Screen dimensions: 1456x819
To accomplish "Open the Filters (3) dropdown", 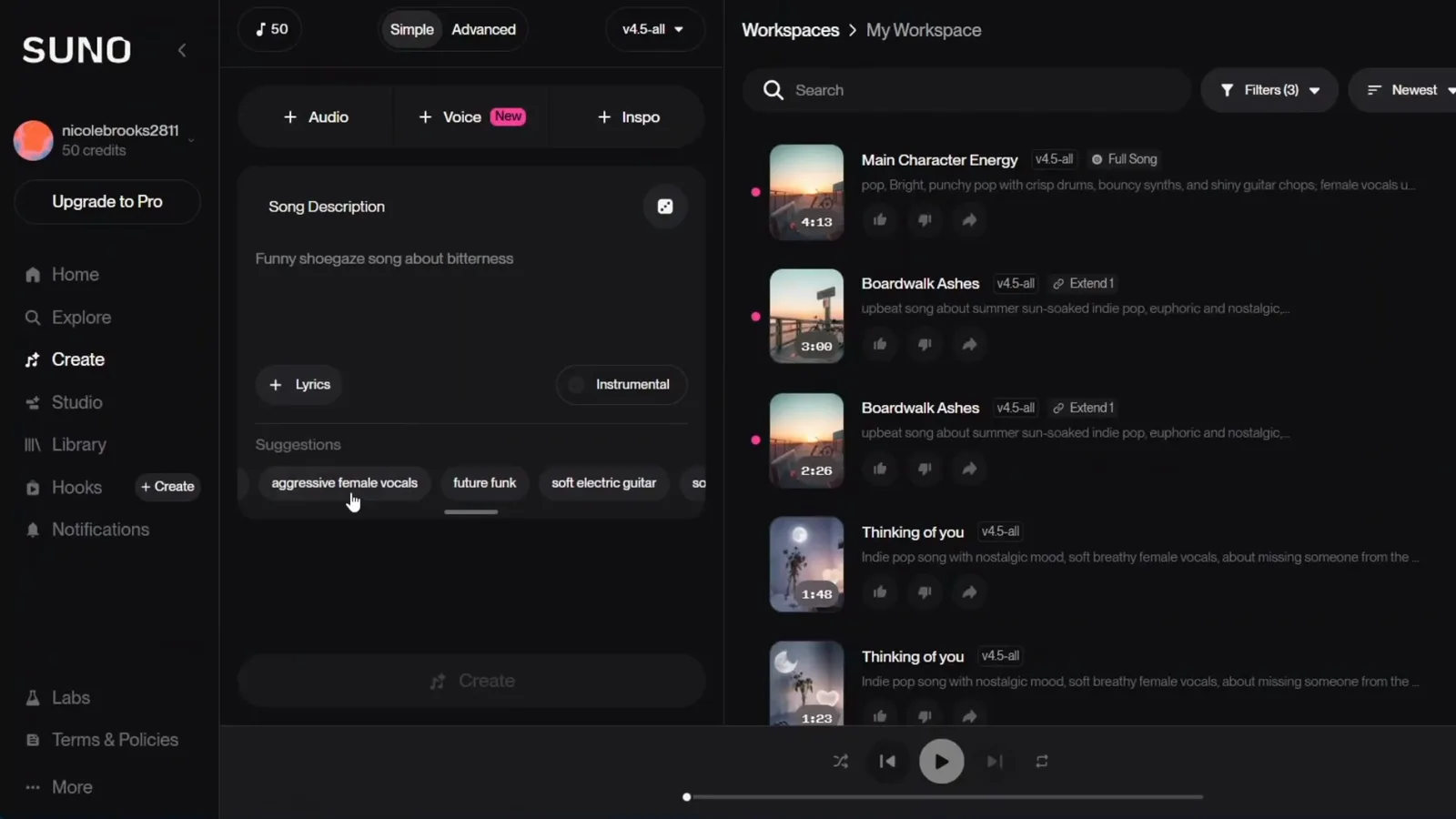I will coord(1269,90).
